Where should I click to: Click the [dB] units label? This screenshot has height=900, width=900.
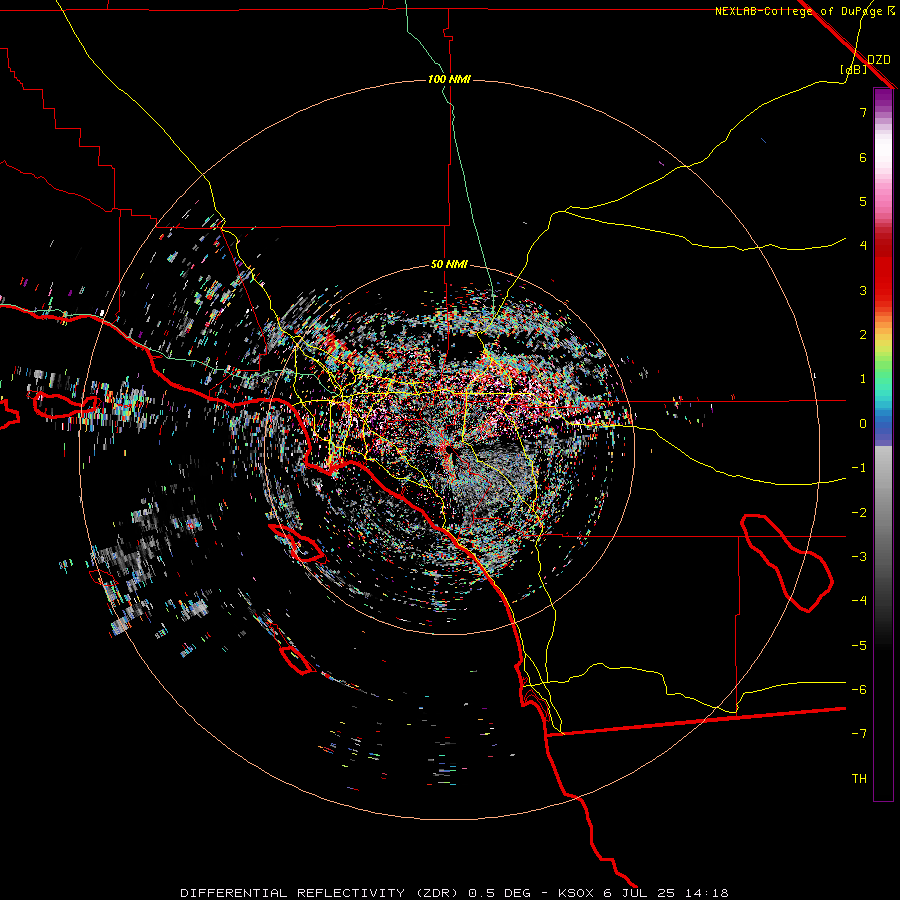click(854, 69)
